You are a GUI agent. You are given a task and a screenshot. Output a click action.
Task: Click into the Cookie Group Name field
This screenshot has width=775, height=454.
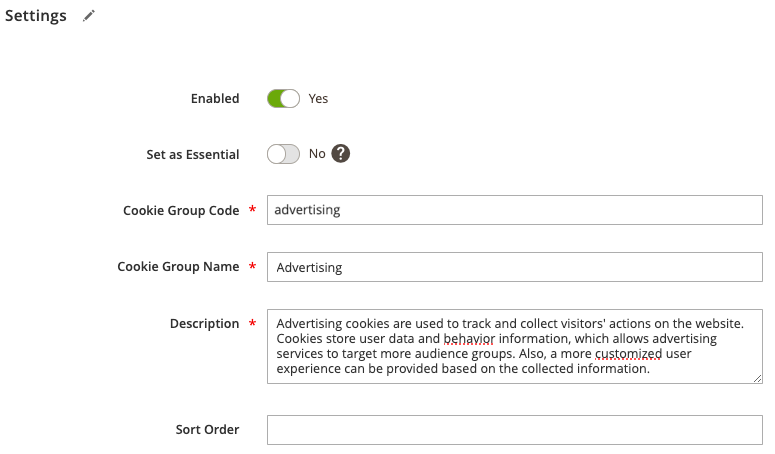point(515,267)
